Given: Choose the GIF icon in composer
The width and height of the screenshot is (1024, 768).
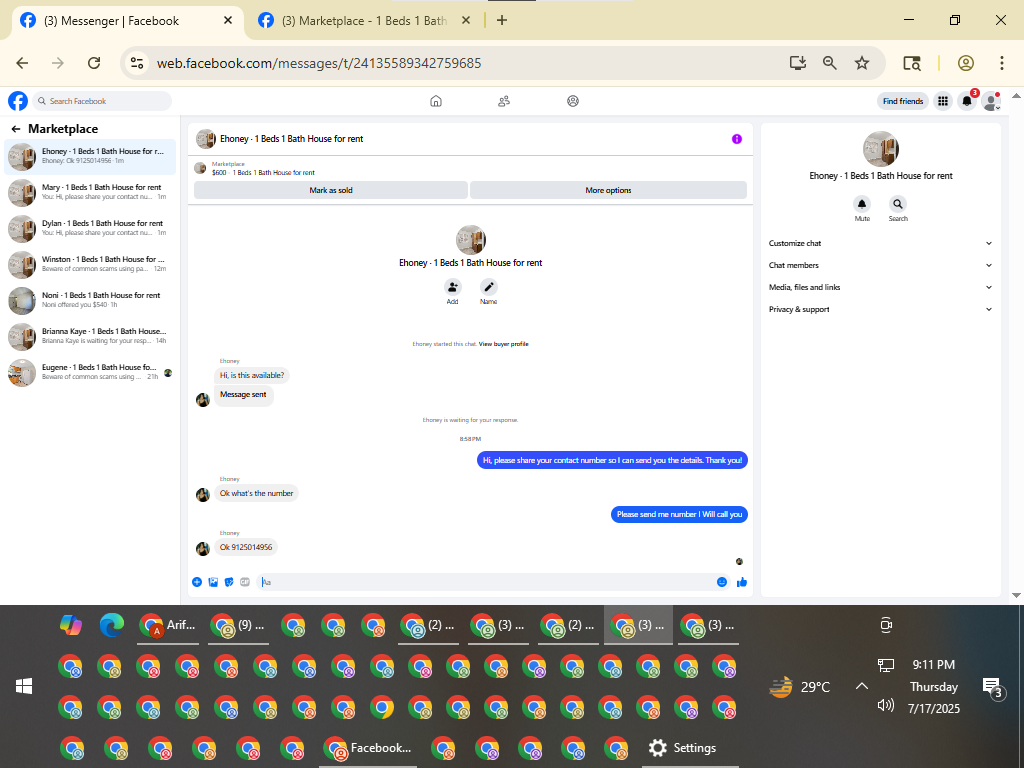Looking at the screenshot, I should [245, 582].
